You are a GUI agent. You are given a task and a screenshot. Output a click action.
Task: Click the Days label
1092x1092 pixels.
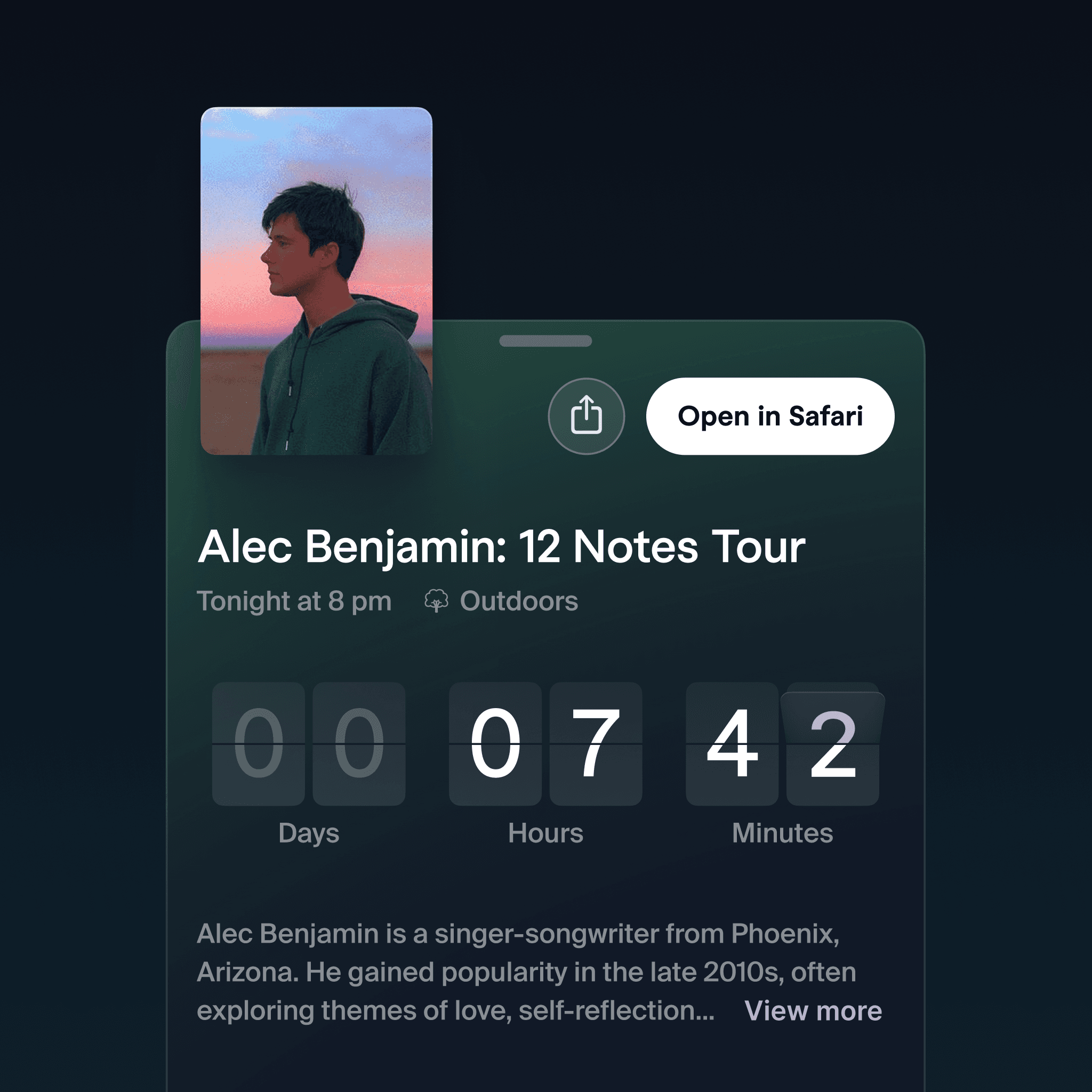pos(309,833)
